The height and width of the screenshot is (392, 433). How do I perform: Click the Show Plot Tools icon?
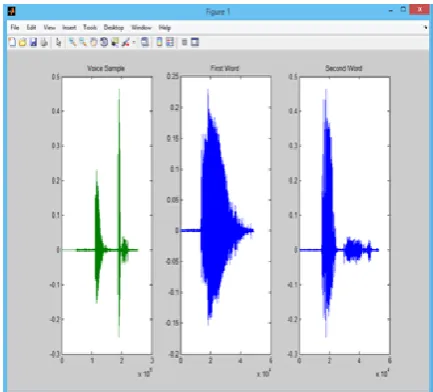click(x=195, y=42)
